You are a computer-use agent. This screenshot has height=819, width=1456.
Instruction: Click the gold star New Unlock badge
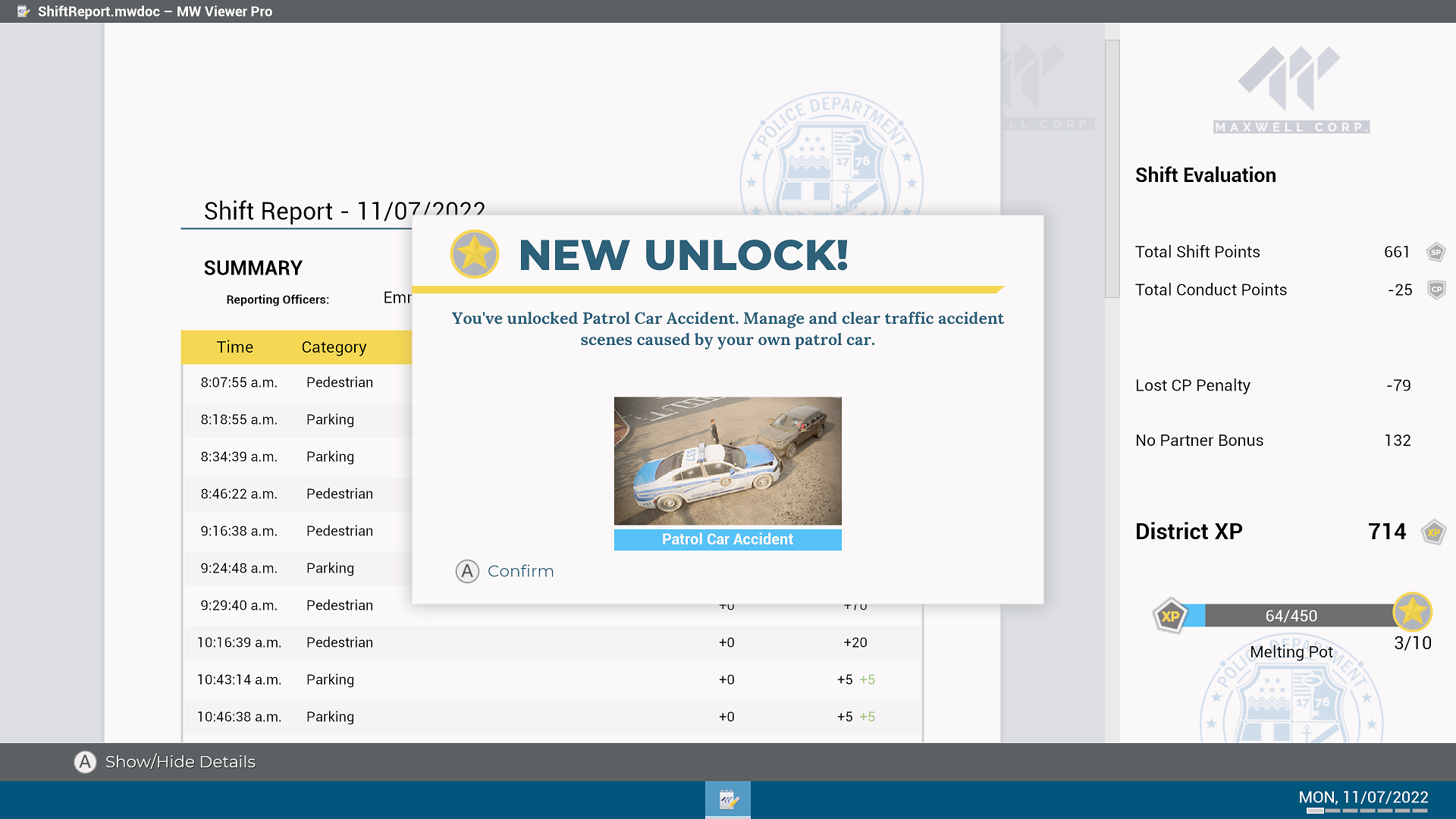[x=474, y=254]
